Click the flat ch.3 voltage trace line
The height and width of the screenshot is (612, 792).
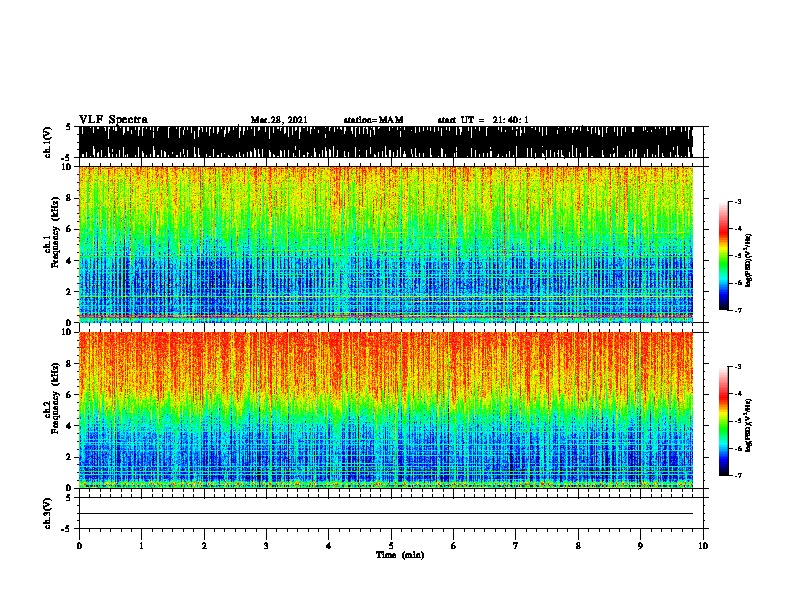(x=386, y=514)
